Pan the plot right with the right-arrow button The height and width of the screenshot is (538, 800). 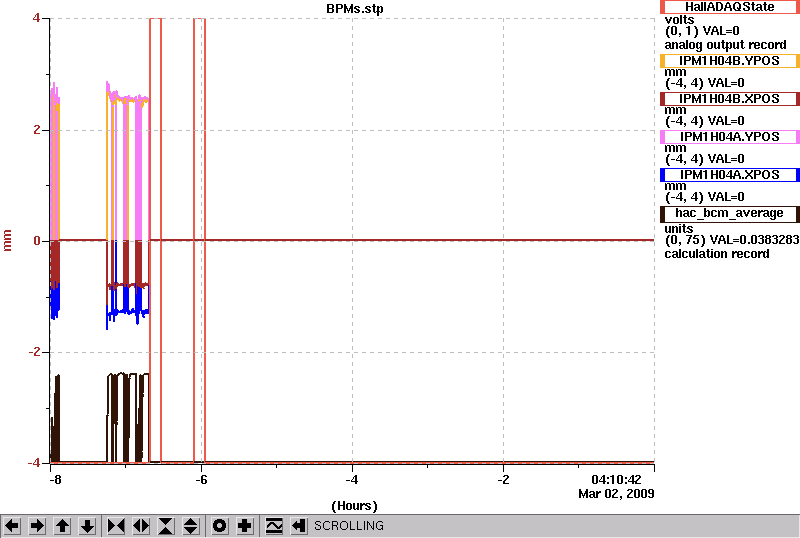click(37, 526)
